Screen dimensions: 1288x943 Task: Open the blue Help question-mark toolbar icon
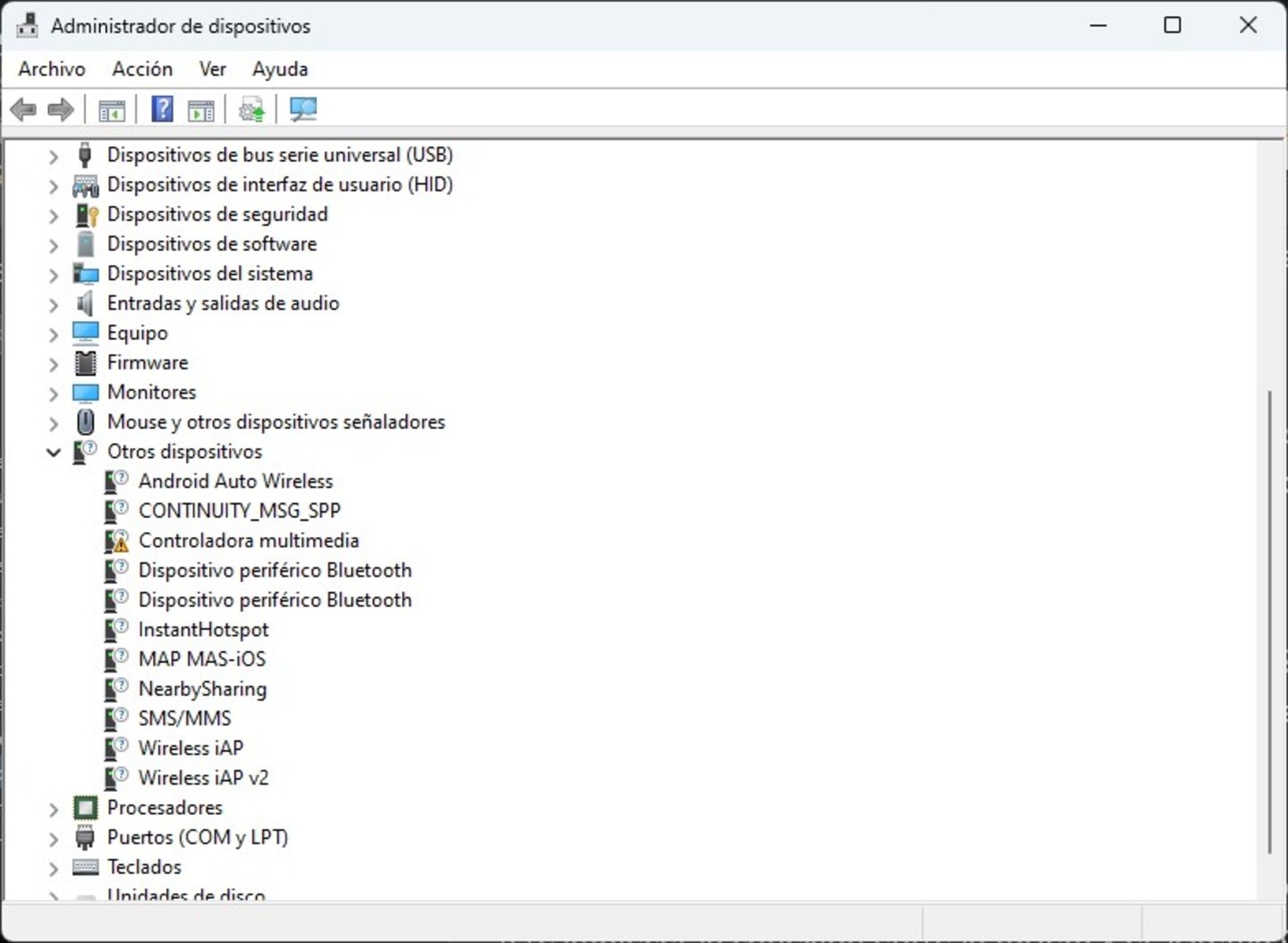[162, 109]
